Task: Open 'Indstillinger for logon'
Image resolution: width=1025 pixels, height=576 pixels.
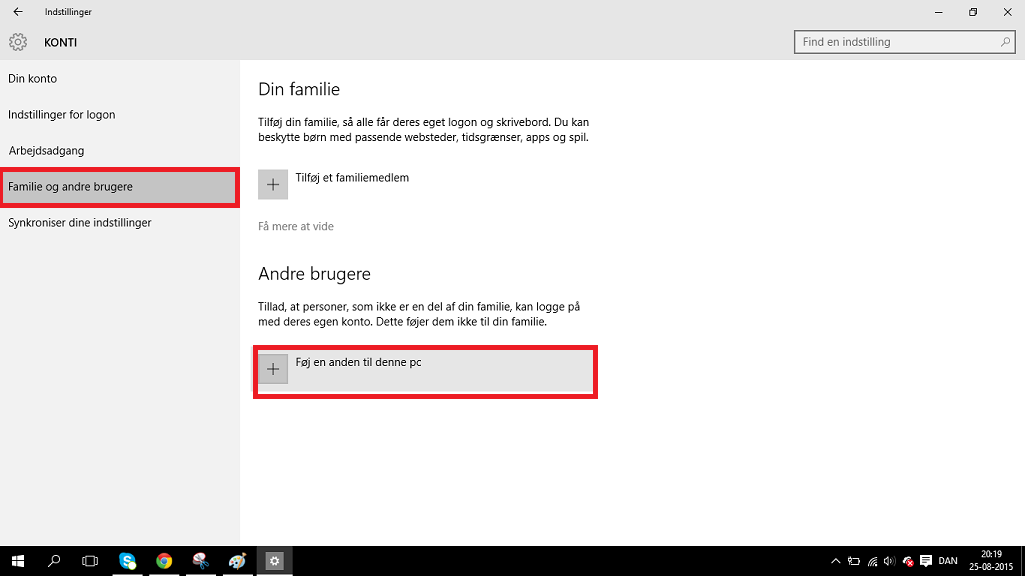Action: coord(61,114)
